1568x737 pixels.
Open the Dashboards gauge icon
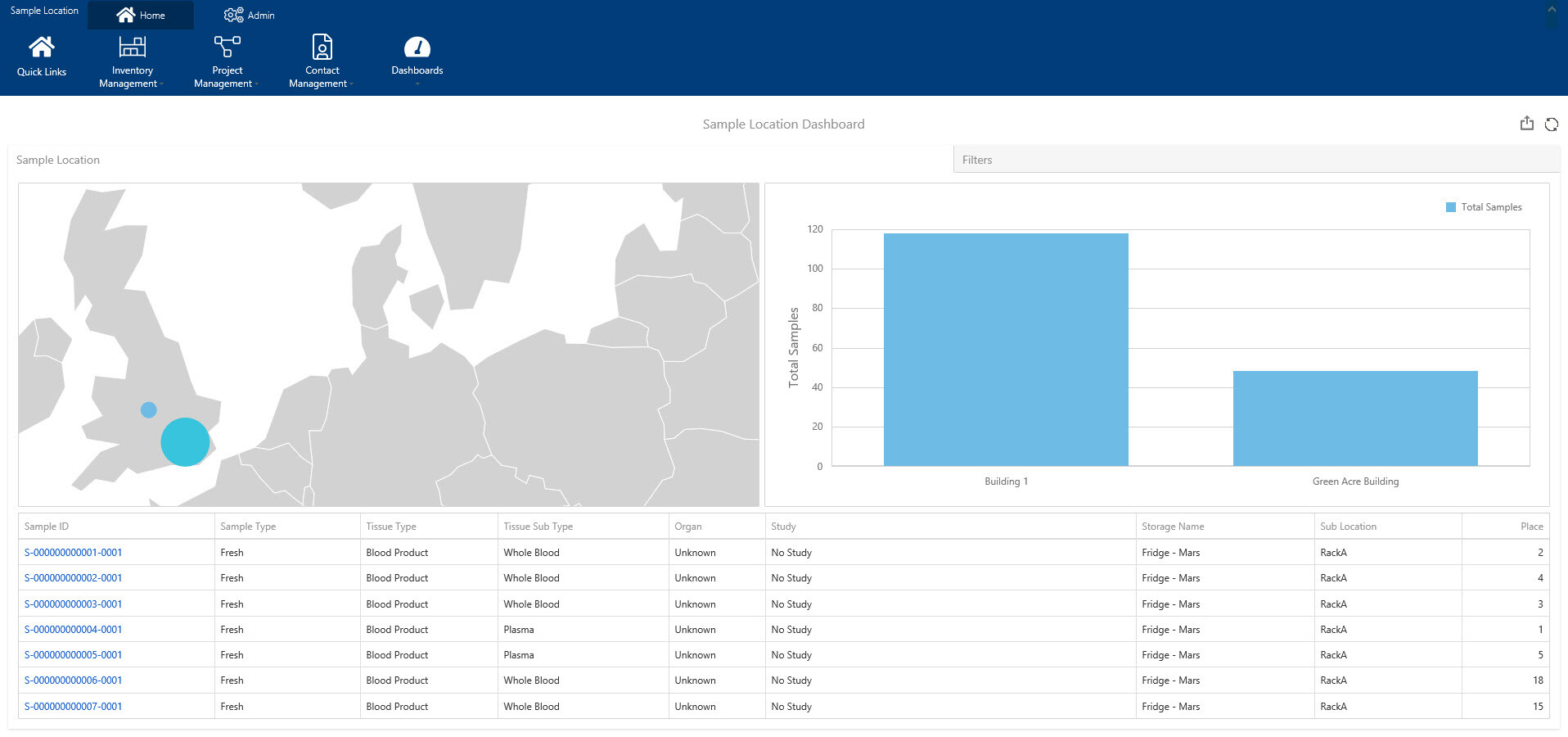pyautogui.click(x=417, y=47)
